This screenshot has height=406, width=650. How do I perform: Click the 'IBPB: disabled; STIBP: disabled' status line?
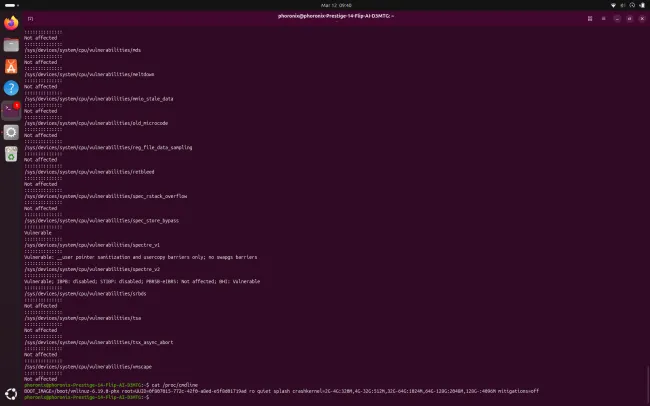(142, 282)
